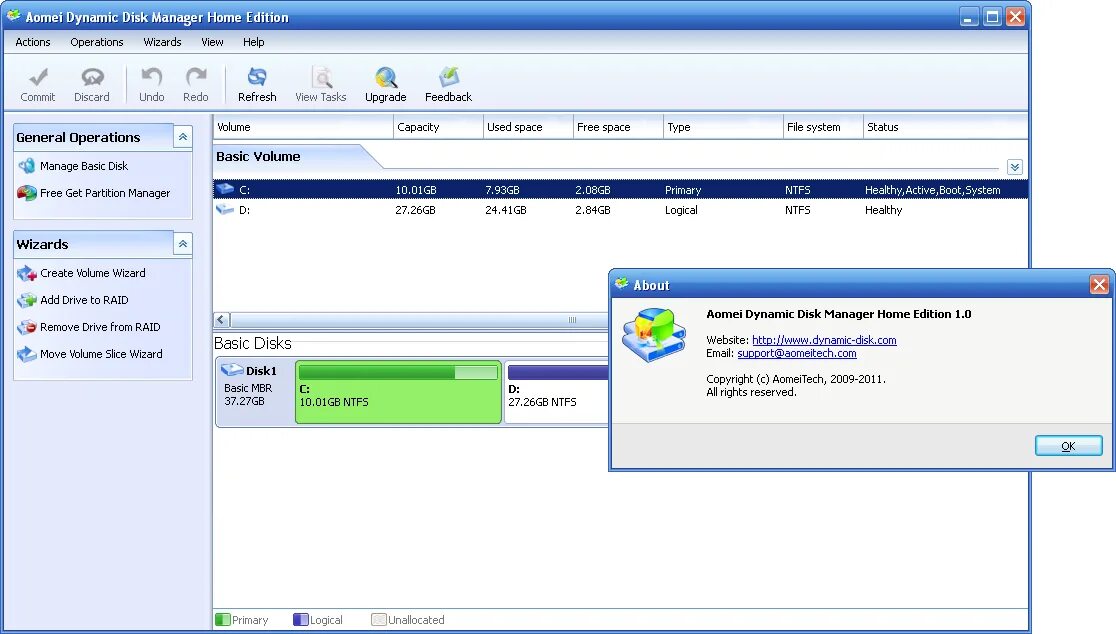
Task: Click the Redo toolbar icon
Action: [196, 77]
